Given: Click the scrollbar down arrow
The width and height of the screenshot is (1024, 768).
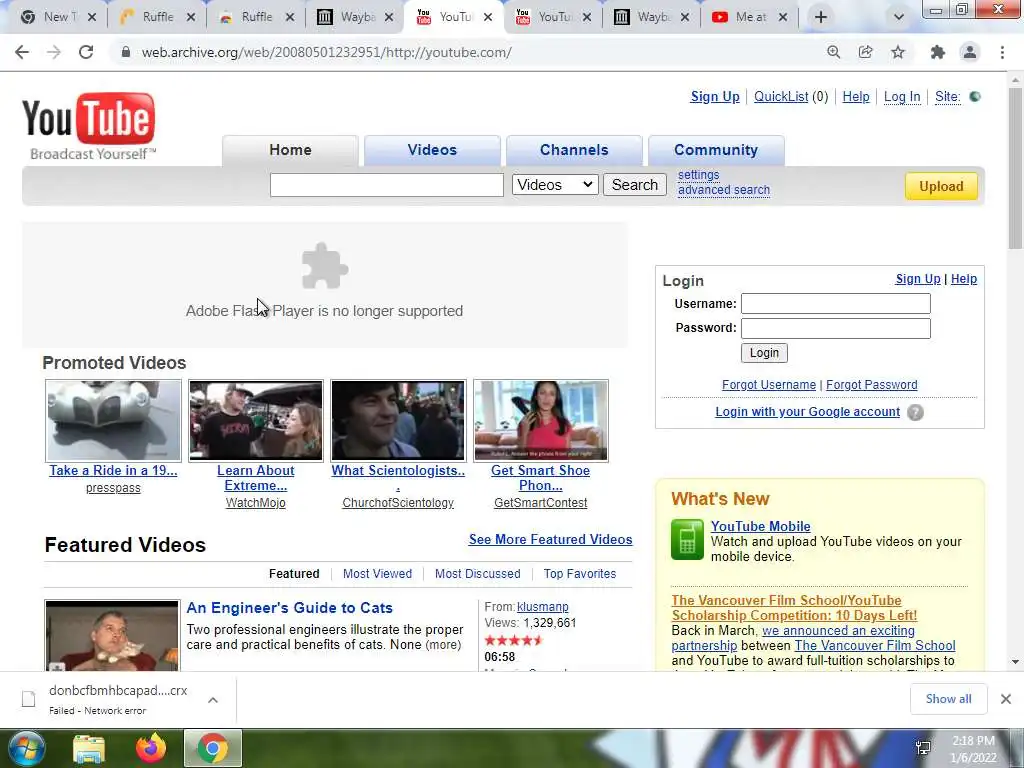Looking at the screenshot, I should coord(1016,662).
